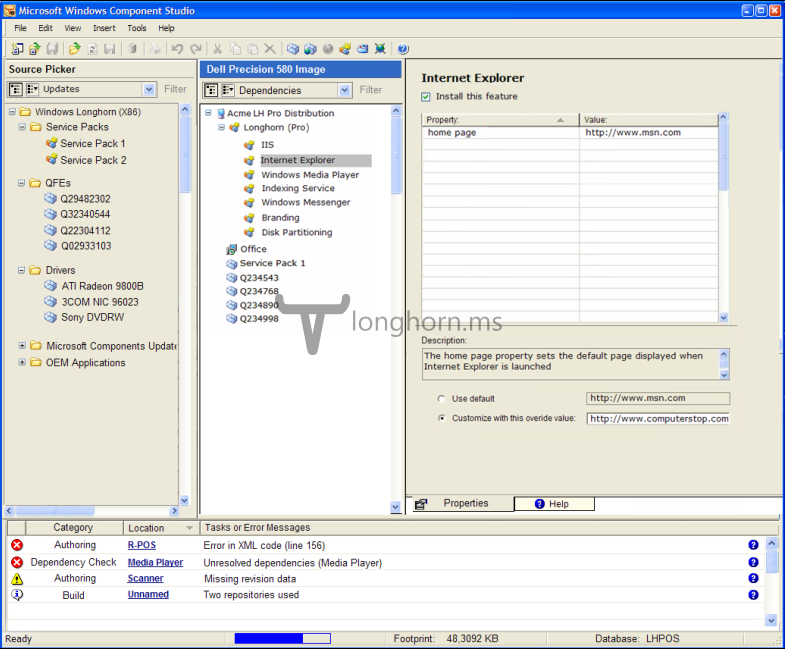Click the package with globe toolbar icon
785x649 pixels.
(x=310, y=49)
